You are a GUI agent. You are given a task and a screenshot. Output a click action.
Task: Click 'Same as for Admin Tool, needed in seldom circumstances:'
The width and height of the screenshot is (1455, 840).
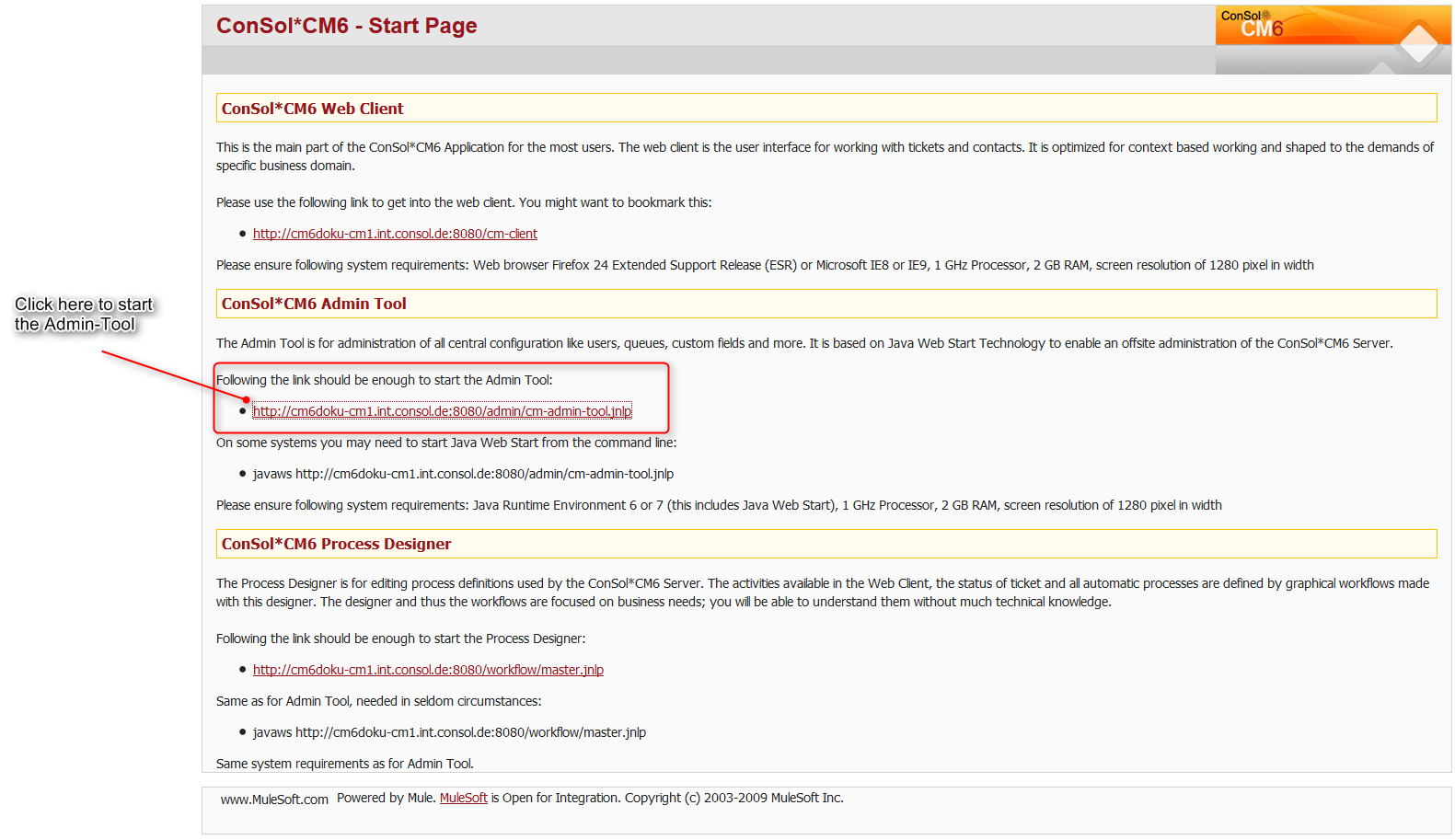[x=378, y=701]
